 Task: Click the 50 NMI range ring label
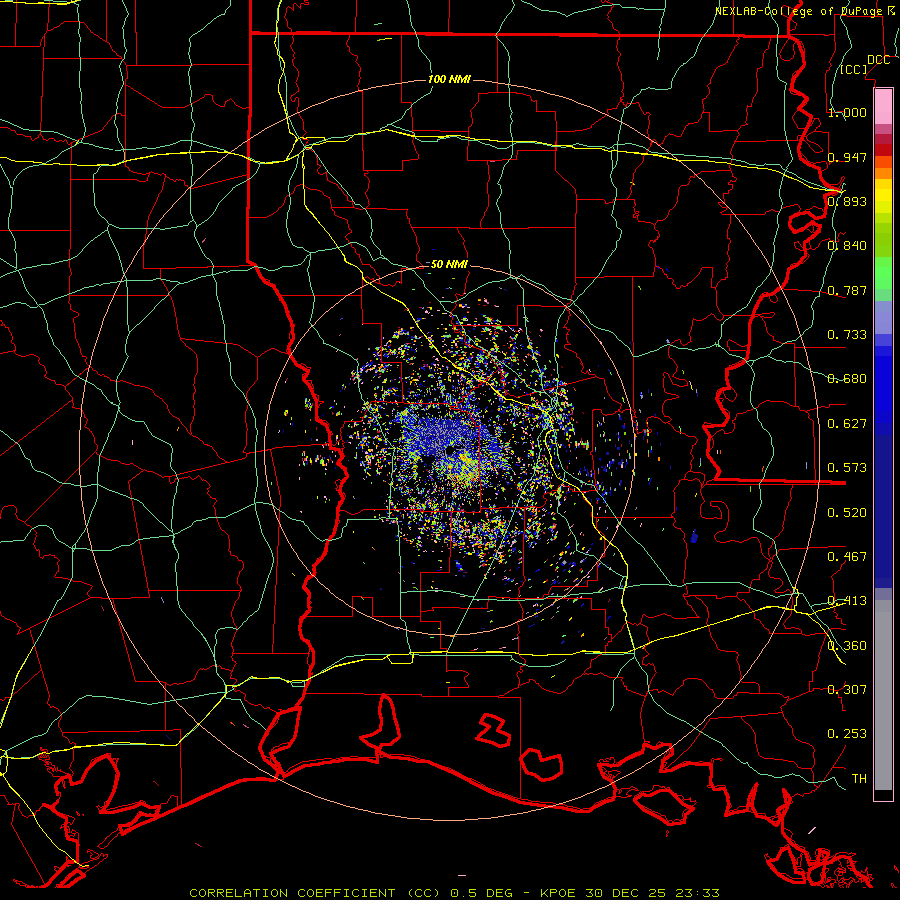[x=449, y=265]
